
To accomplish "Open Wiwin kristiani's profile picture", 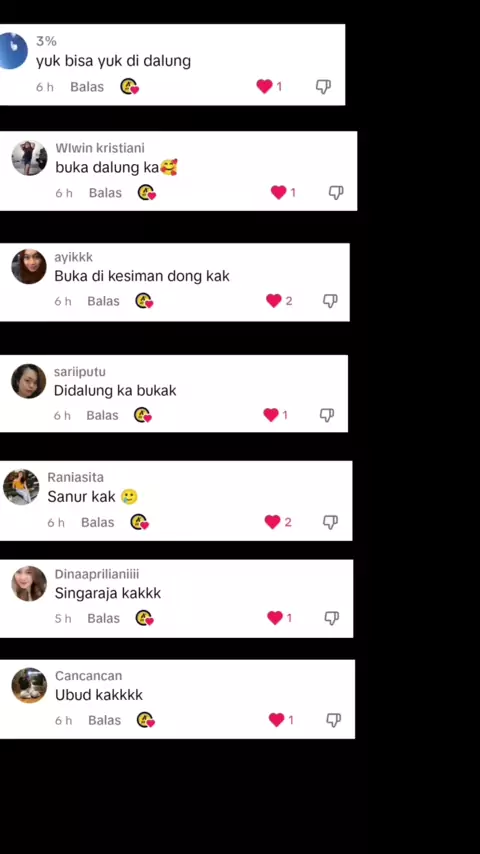I will 29,158.
